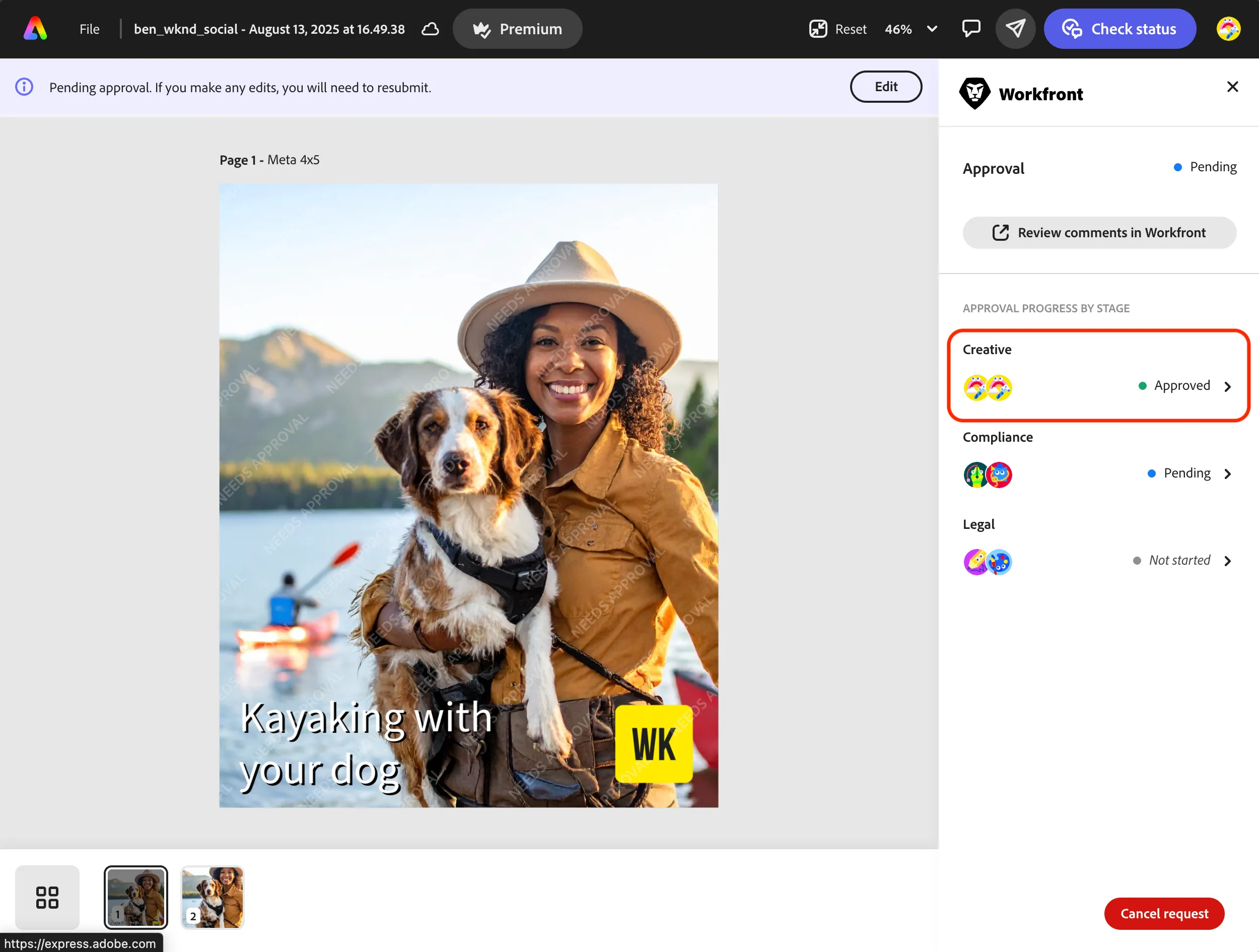Open the File menu
This screenshot has height=952, width=1259.
tap(89, 29)
